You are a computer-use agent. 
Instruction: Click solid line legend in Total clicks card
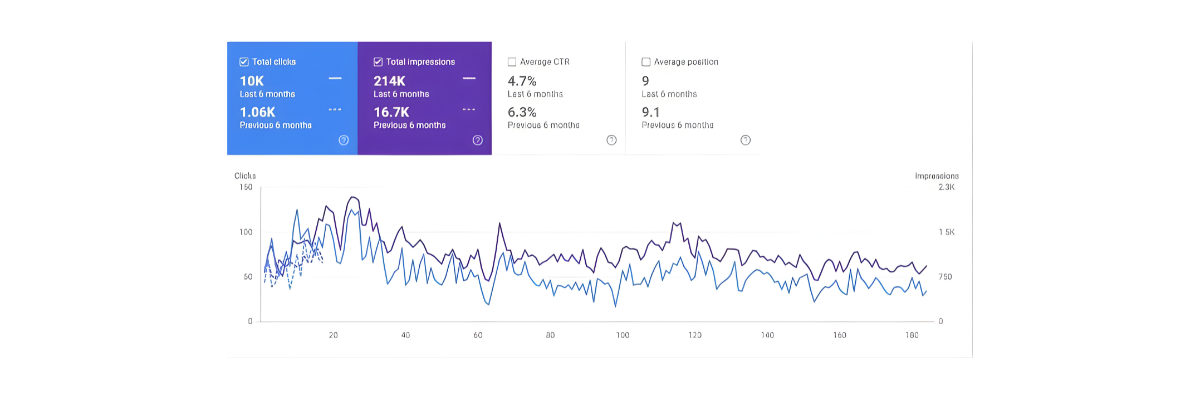pyautogui.click(x=335, y=78)
